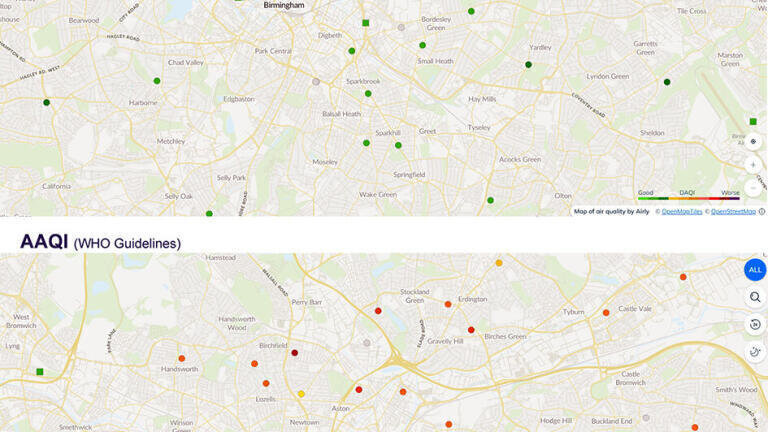Select the green square station below Lyng
The width and height of the screenshot is (768, 432).
pos(40,372)
